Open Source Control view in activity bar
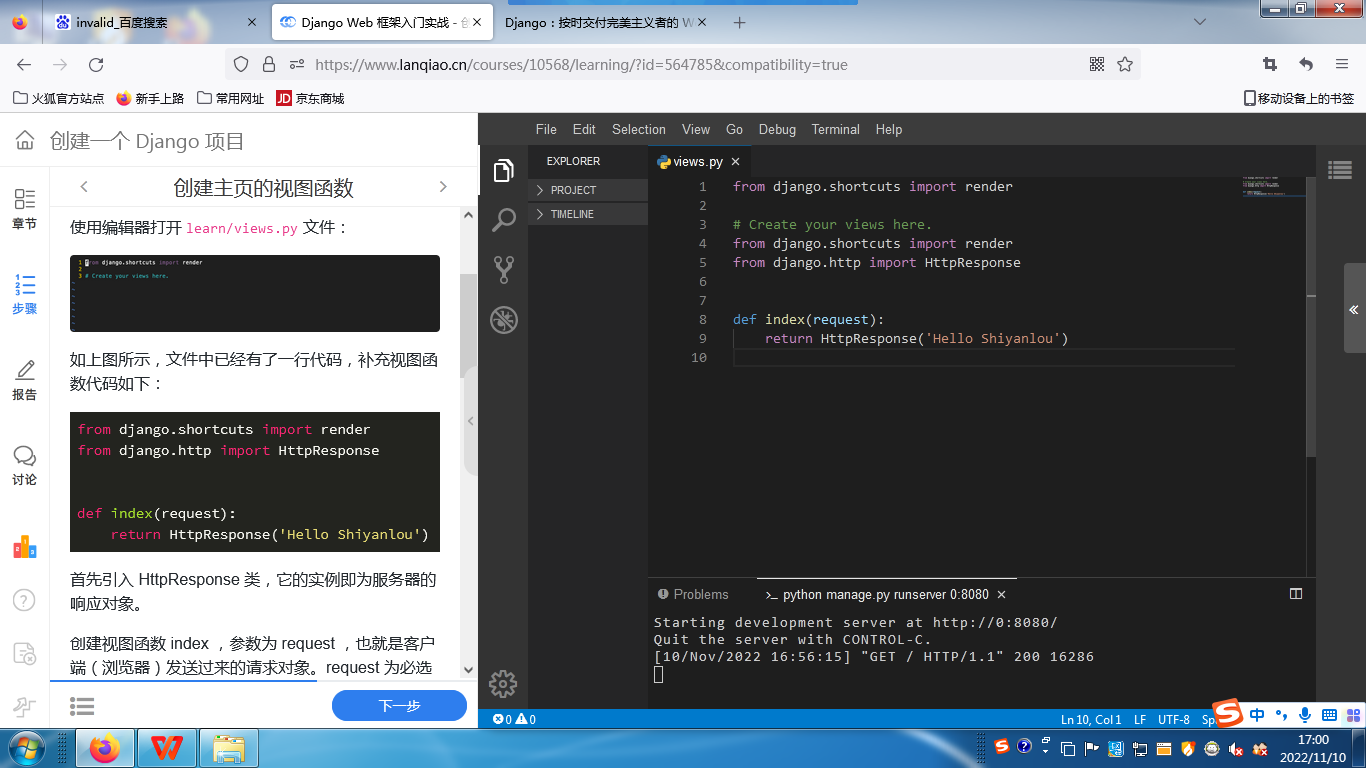Screen dimensions: 1366x768 coord(503,269)
